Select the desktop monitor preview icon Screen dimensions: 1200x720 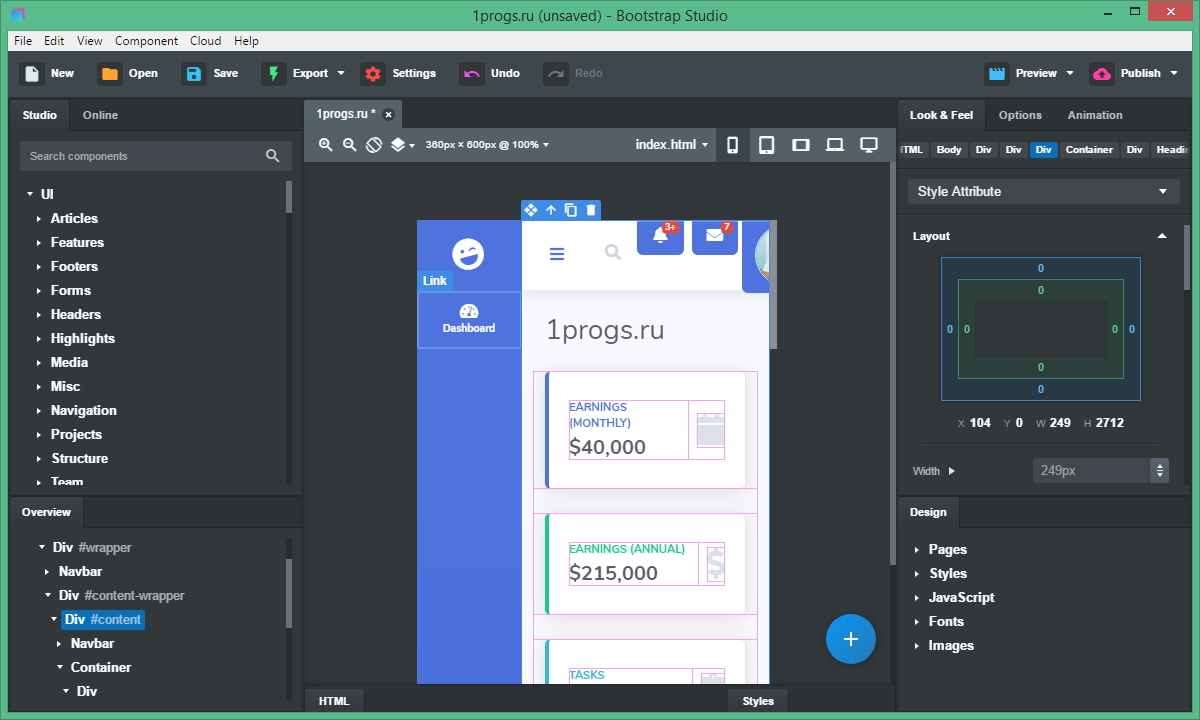(869, 145)
